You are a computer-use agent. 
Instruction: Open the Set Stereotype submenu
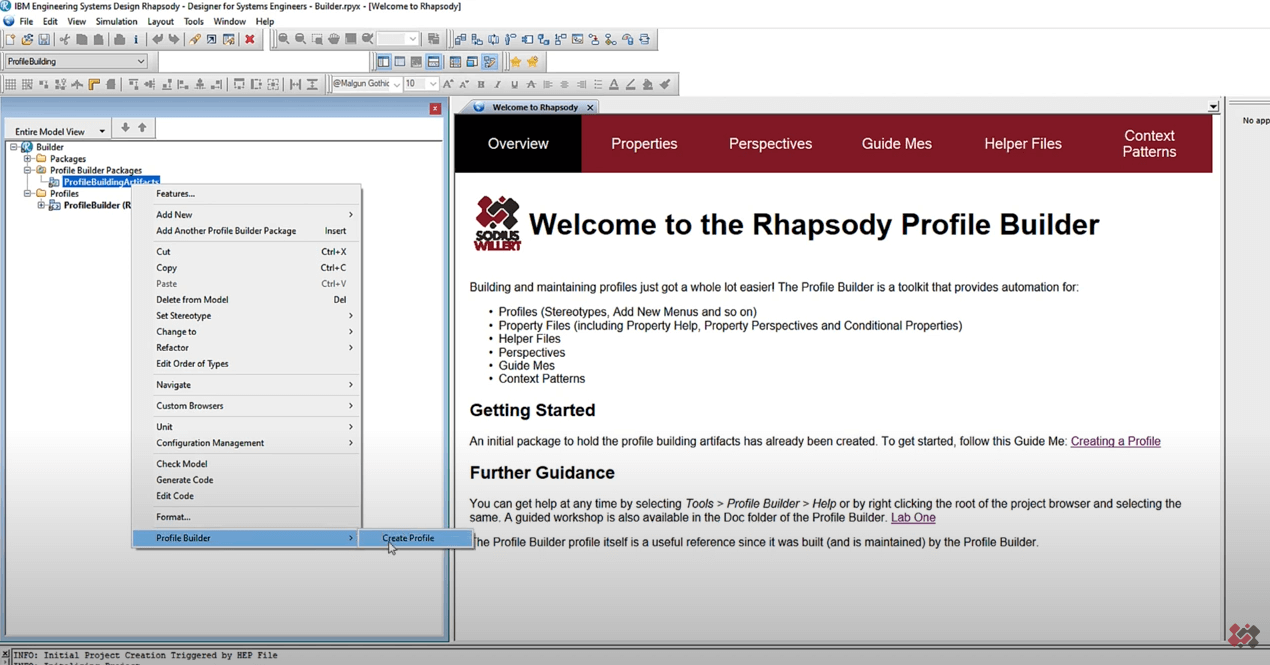pyautogui.click(x=246, y=316)
